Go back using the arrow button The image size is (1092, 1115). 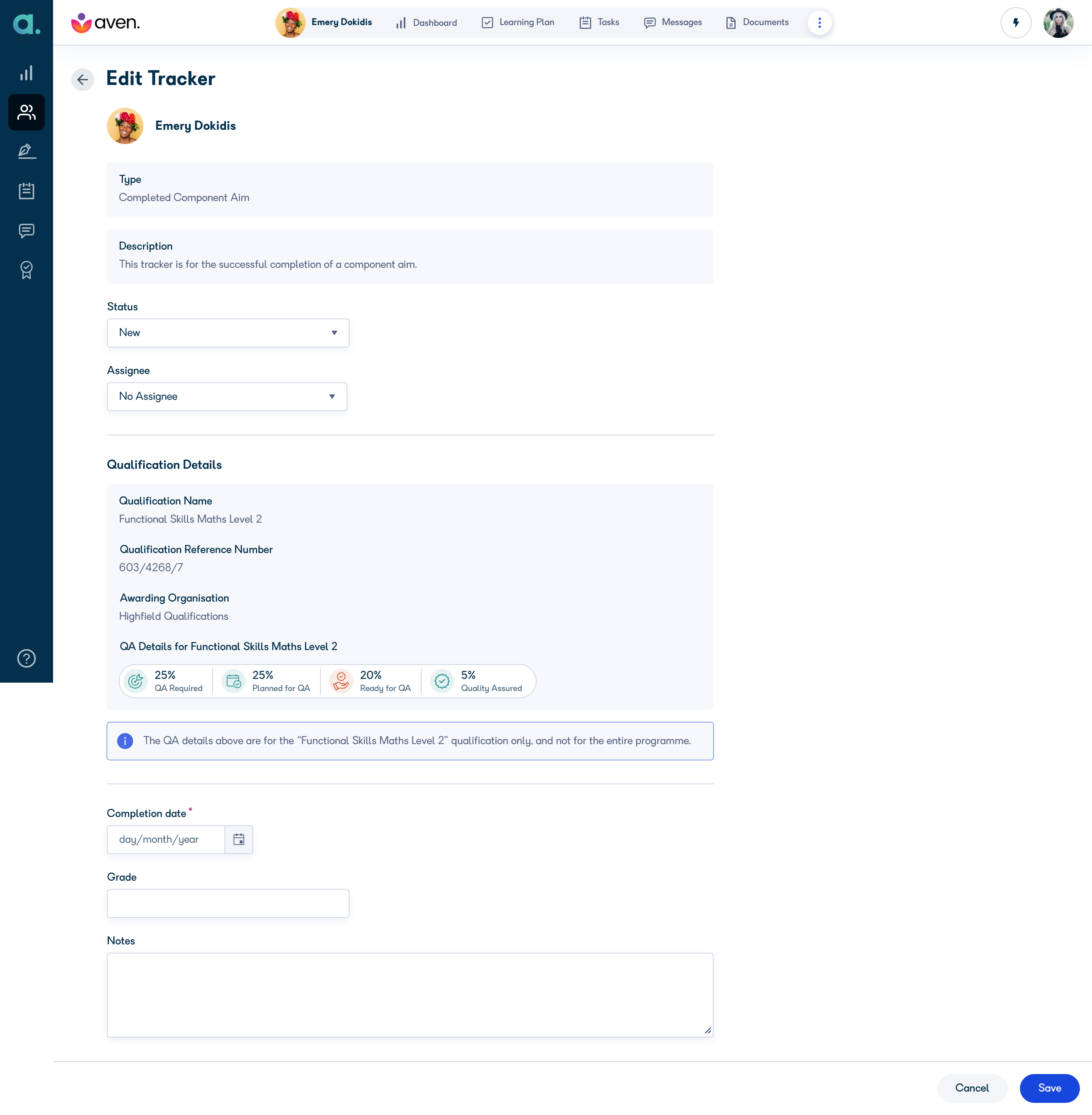coord(83,79)
